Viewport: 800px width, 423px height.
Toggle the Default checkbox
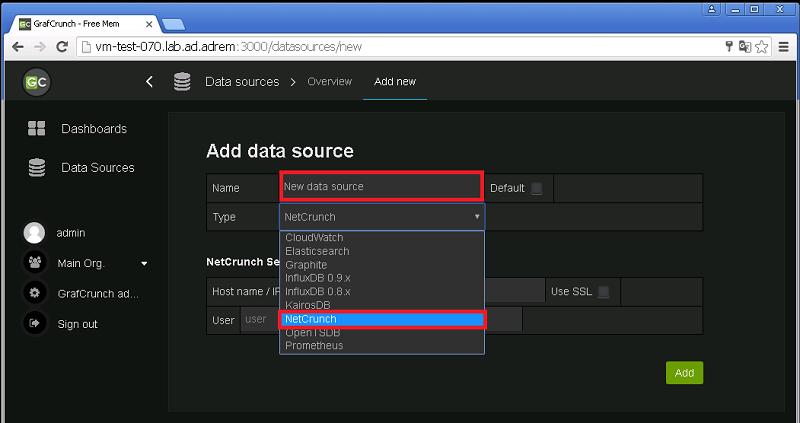click(536, 188)
